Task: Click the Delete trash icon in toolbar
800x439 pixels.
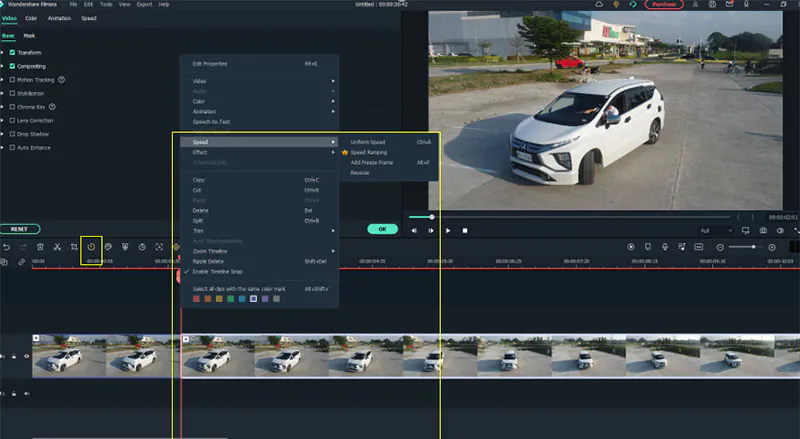Action: (40, 247)
